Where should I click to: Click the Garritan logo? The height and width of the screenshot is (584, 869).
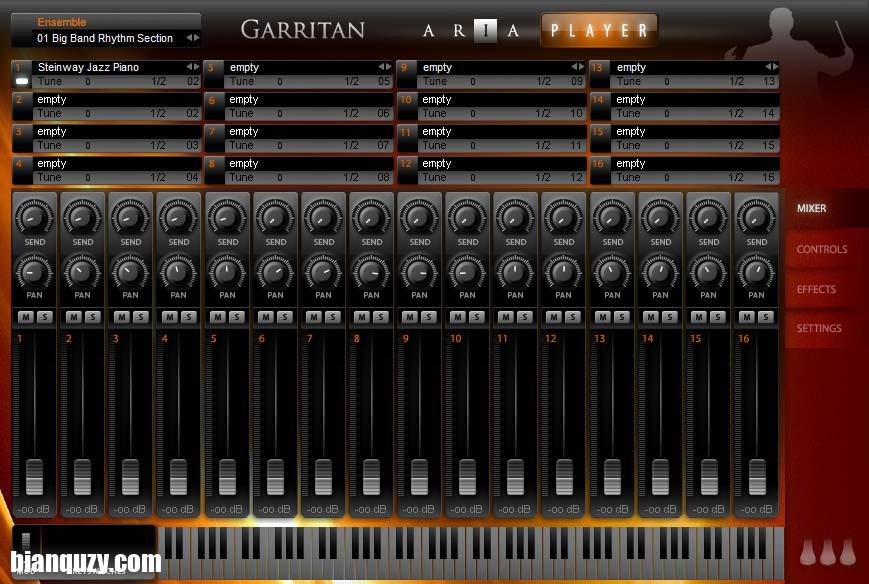(303, 30)
